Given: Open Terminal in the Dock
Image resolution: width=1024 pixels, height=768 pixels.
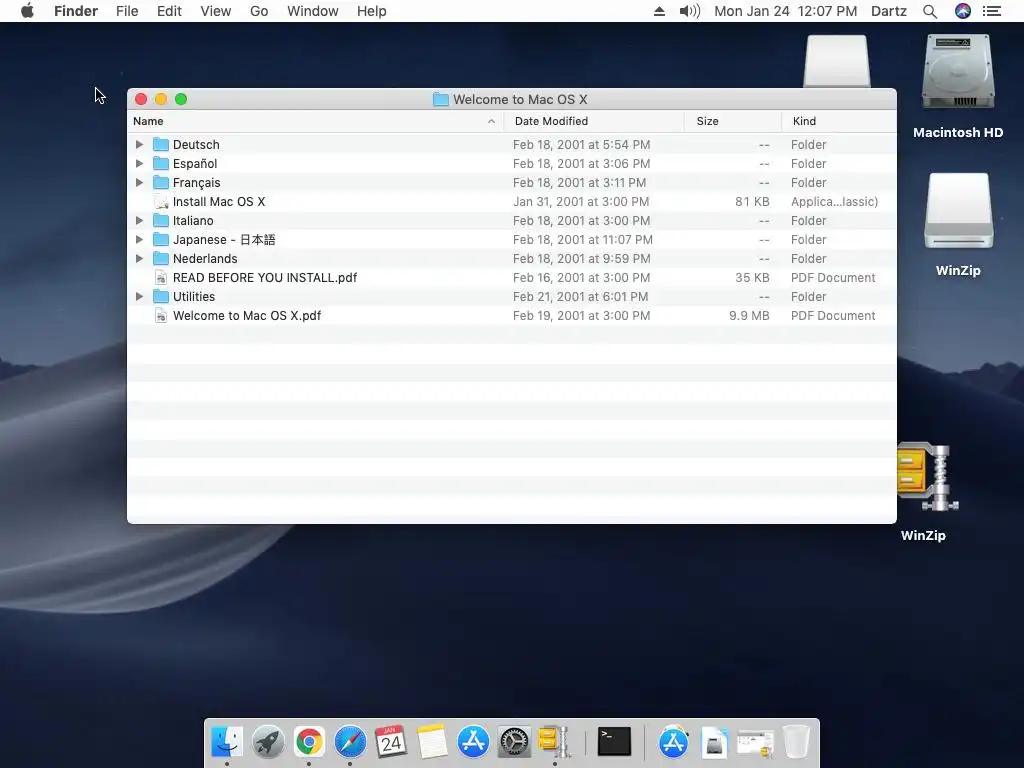Looking at the screenshot, I should click(614, 742).
